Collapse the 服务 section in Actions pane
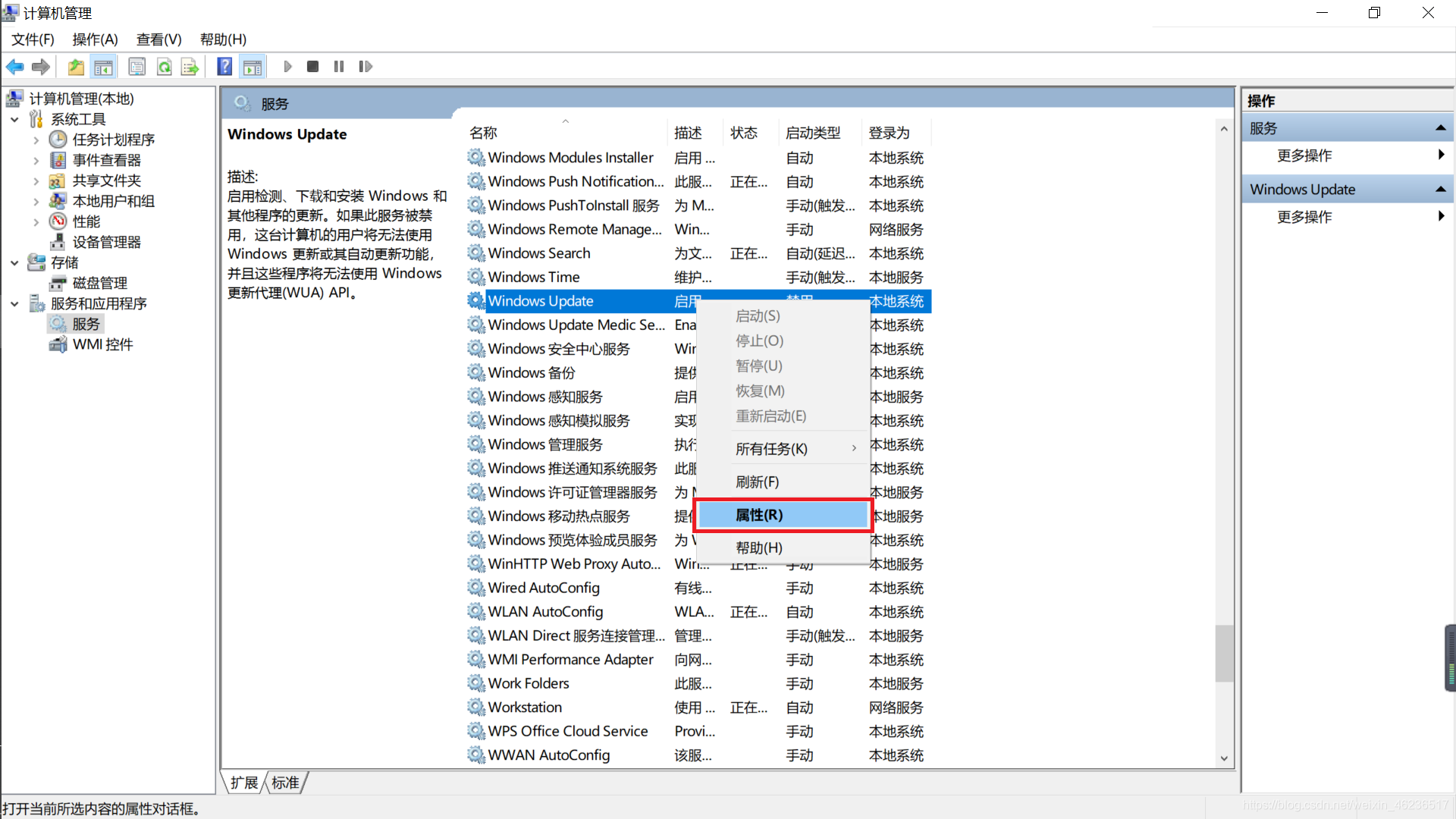Screen dimensions: 1456x819 1440,128
